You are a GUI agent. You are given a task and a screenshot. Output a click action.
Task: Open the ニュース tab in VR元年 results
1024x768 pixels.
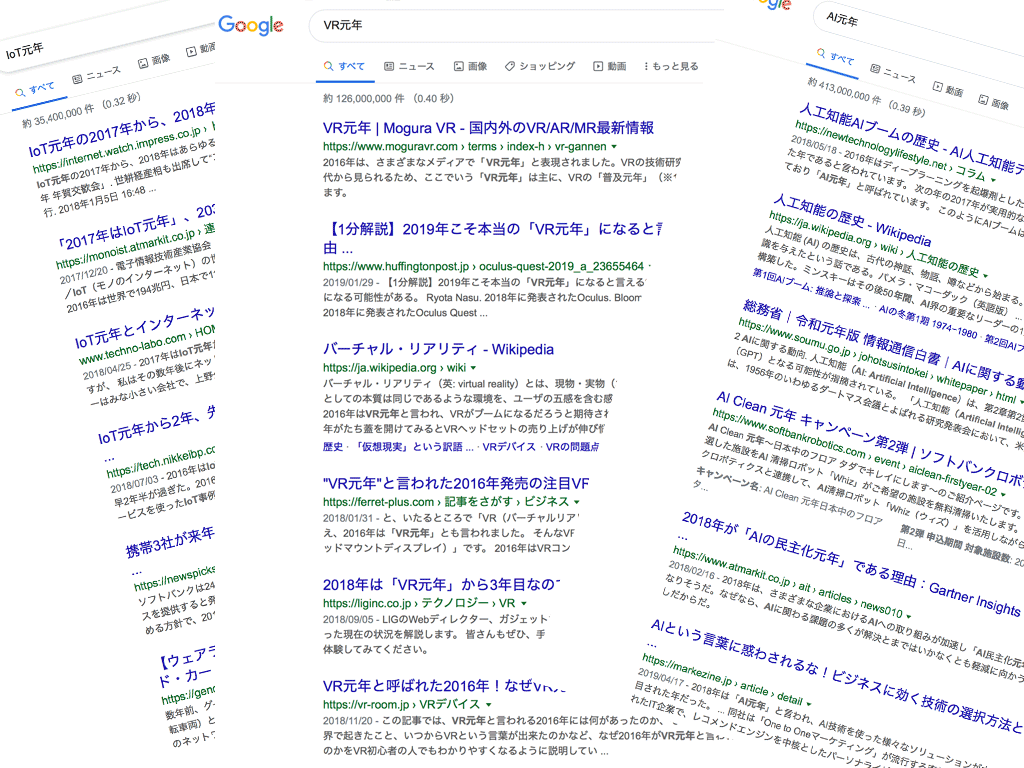(x=409, y=66)
